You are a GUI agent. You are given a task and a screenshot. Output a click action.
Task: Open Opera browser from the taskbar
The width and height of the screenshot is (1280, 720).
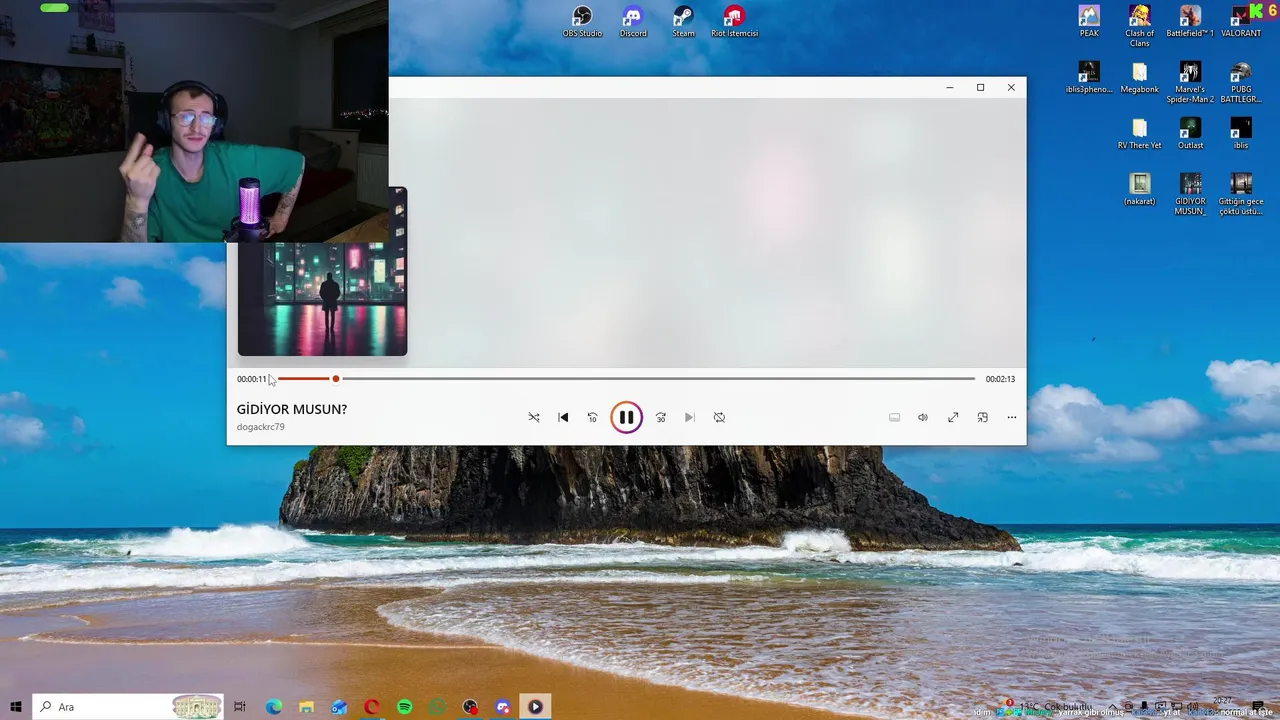pos(372,707)
